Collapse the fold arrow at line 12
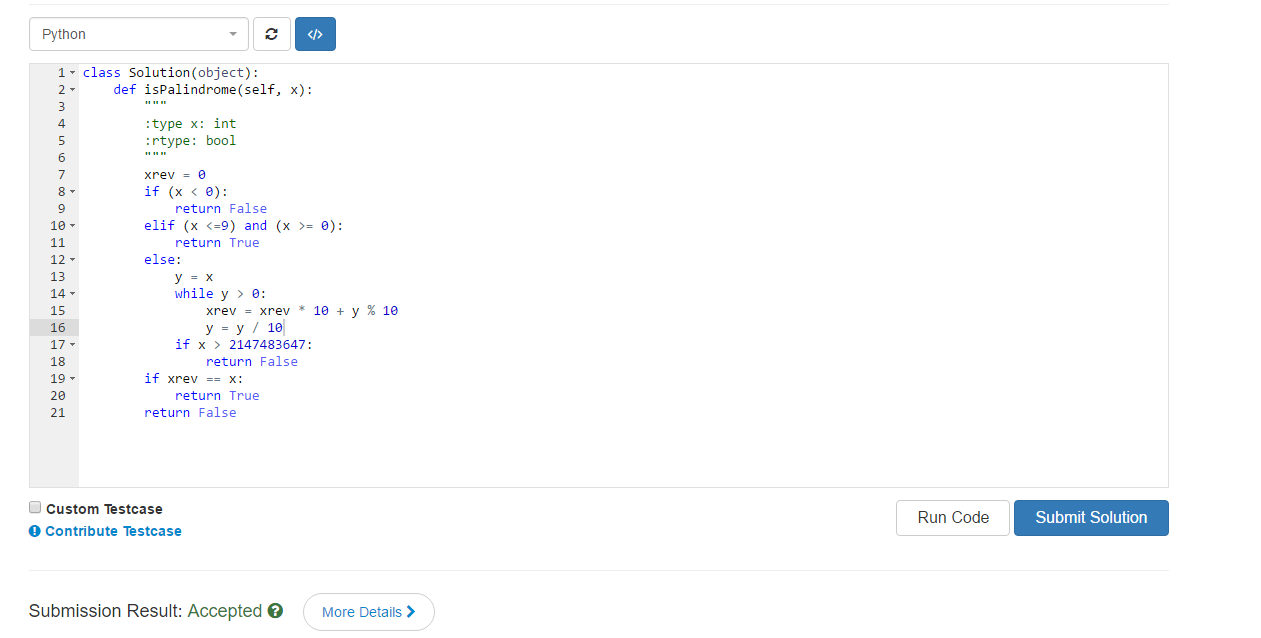Screen dimensions: 1261x638 pos(72,260)
